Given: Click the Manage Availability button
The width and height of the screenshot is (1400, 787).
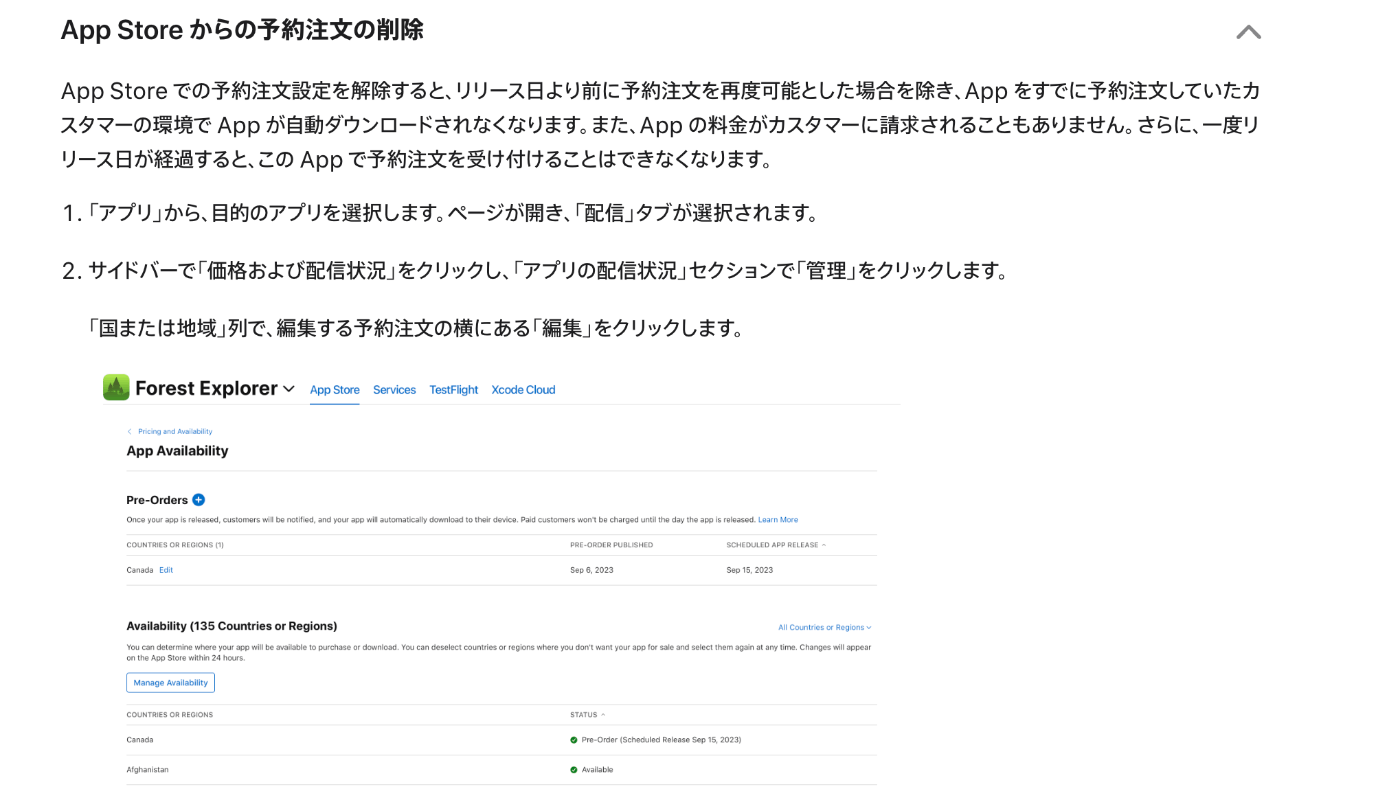Looking at the screenshot, I should [170, 683].
